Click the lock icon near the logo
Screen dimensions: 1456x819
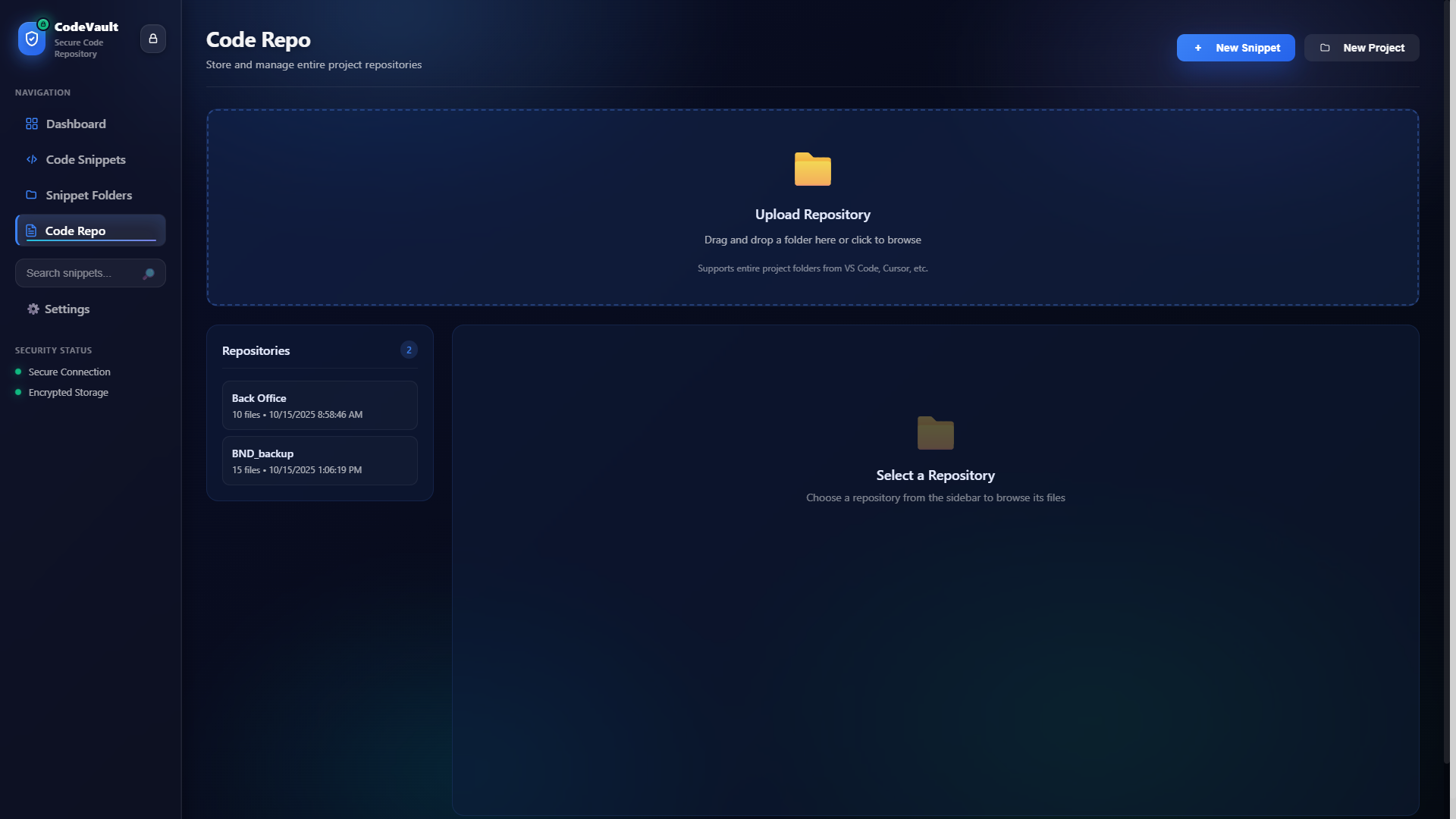point(152,38)
